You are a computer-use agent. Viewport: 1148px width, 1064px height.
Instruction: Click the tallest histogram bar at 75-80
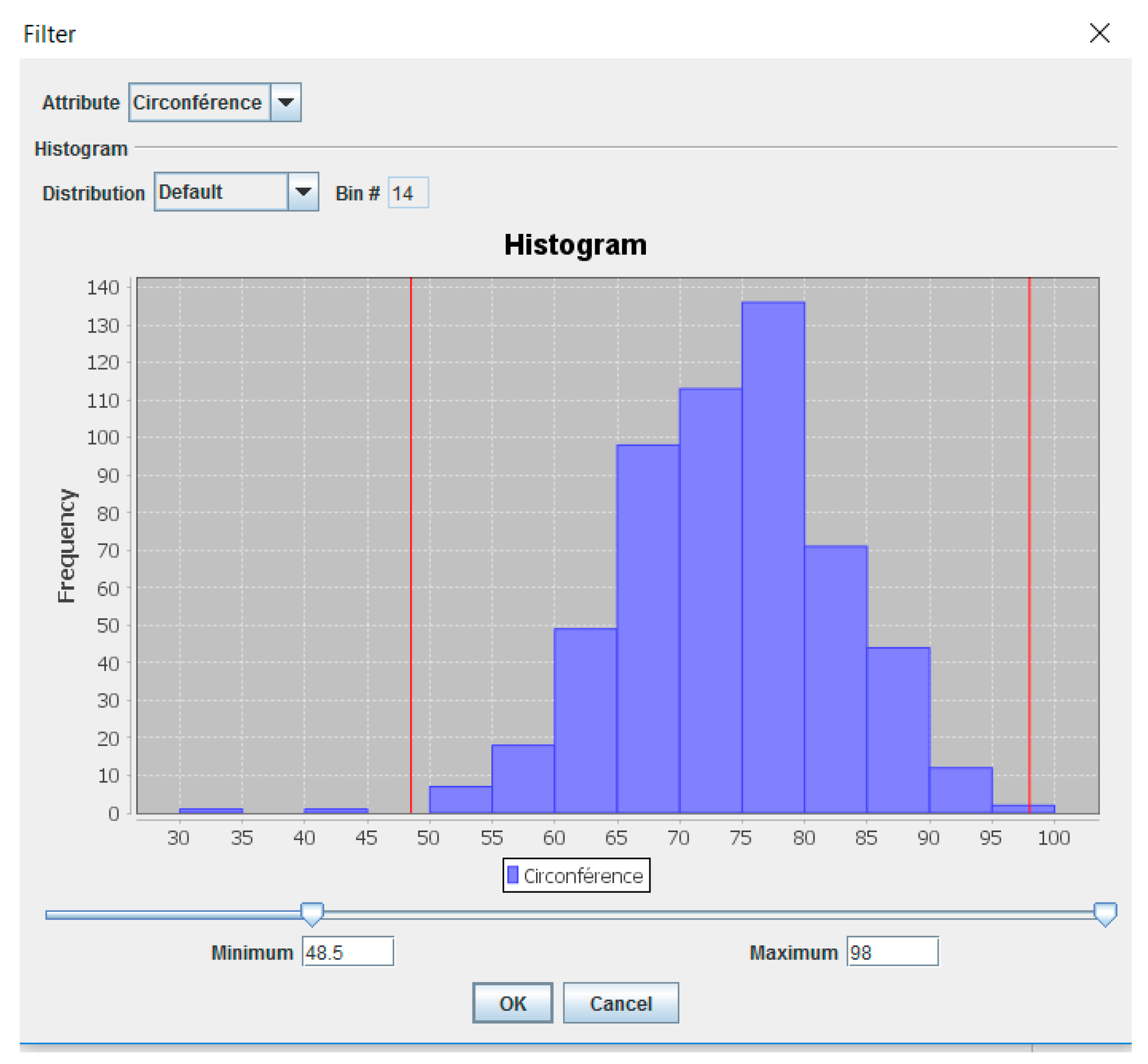773,558
